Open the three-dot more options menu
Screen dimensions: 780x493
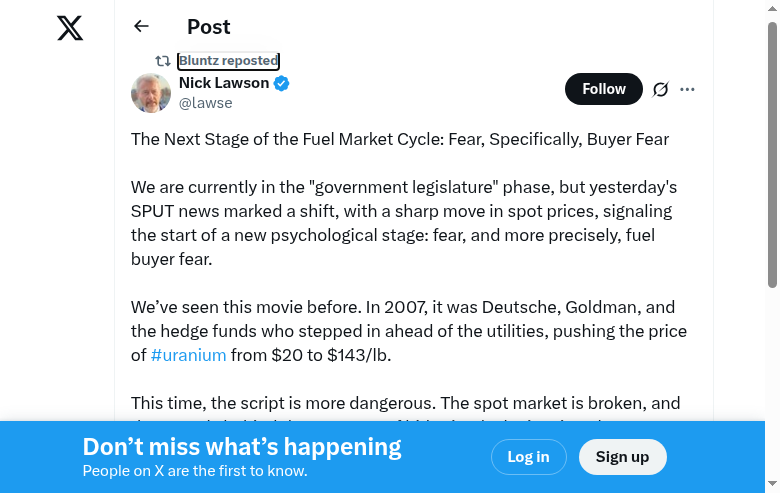pos(687,89)
